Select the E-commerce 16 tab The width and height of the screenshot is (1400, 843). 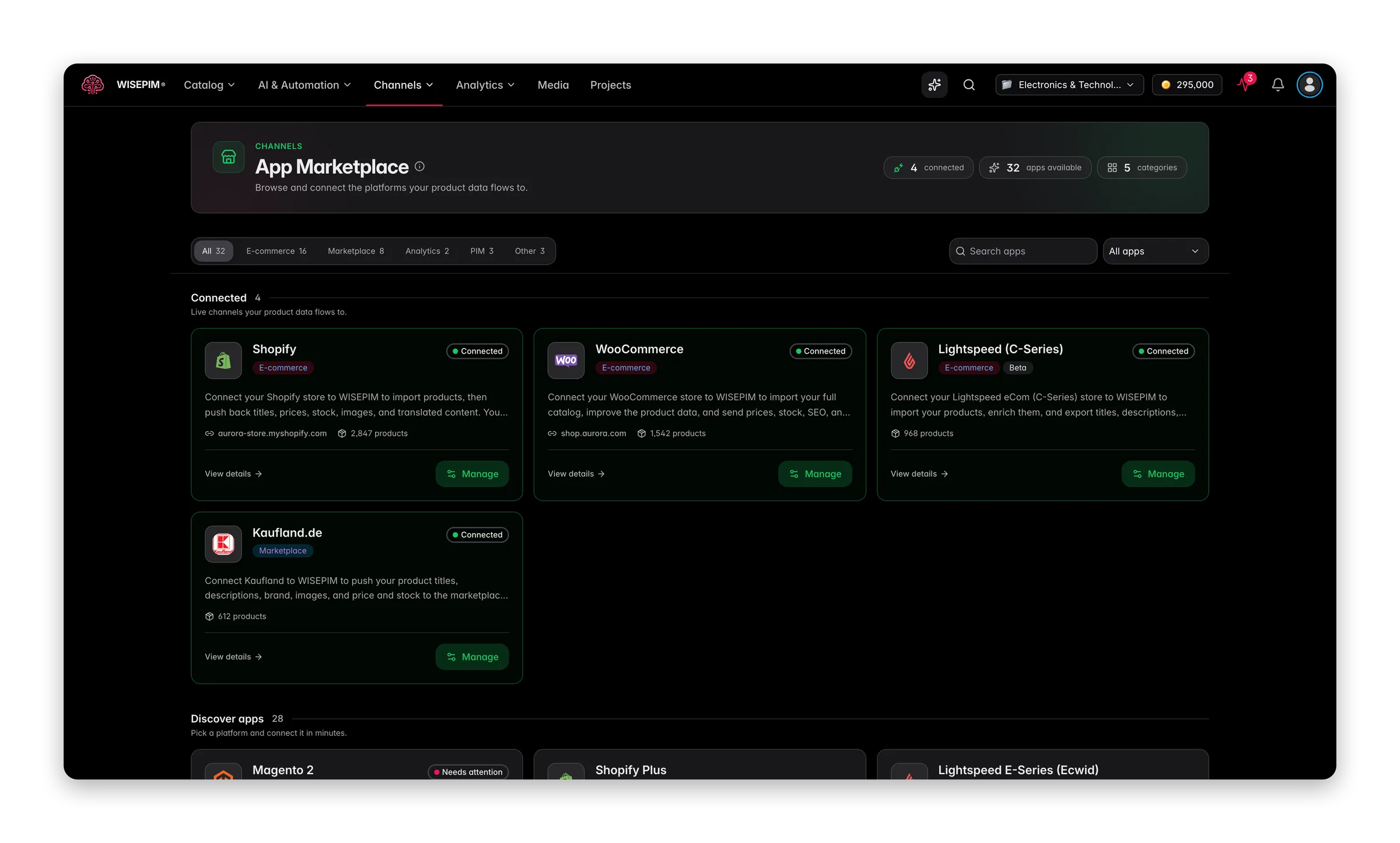point(276,251)
